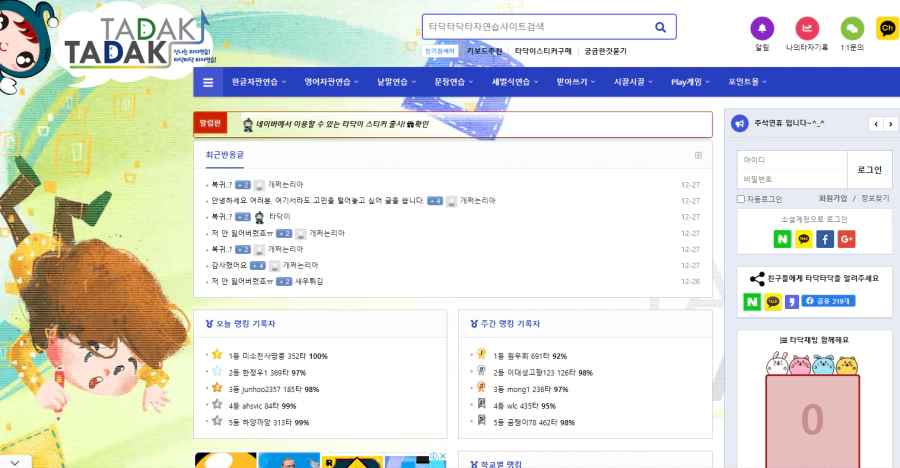
Task: Share via KakaoTalk share icon
Action: pyautogui.click(x=773, y=301)
